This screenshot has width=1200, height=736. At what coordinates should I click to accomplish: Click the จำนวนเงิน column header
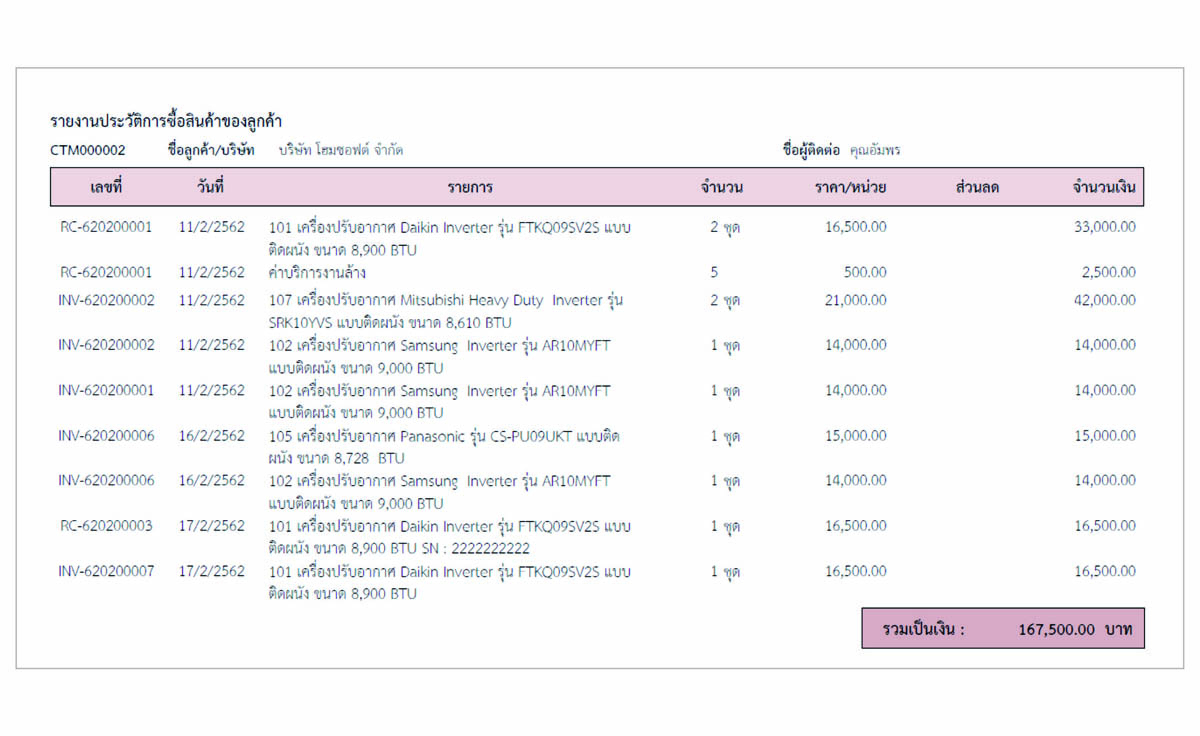point(1104,187)
